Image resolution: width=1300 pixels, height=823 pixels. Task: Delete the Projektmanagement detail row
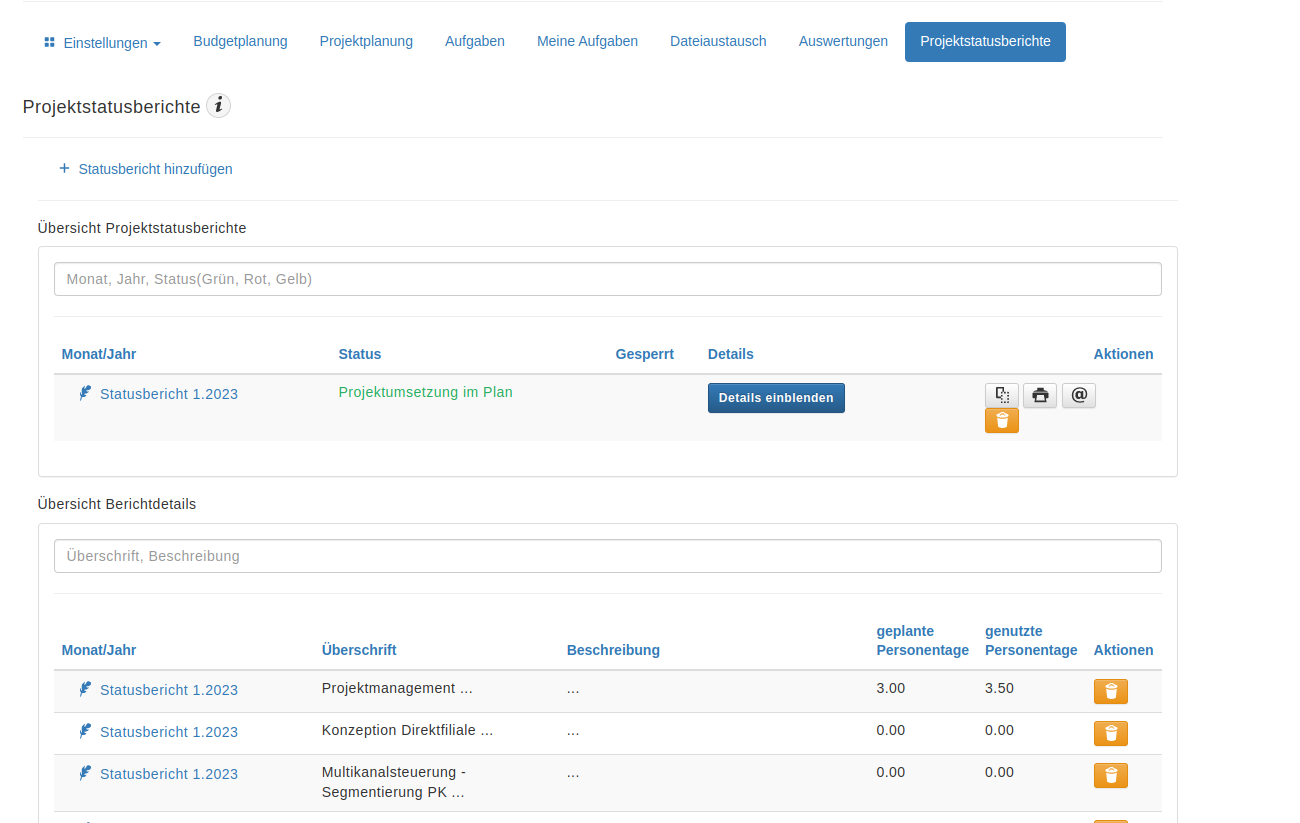[x=1111, y=692]
